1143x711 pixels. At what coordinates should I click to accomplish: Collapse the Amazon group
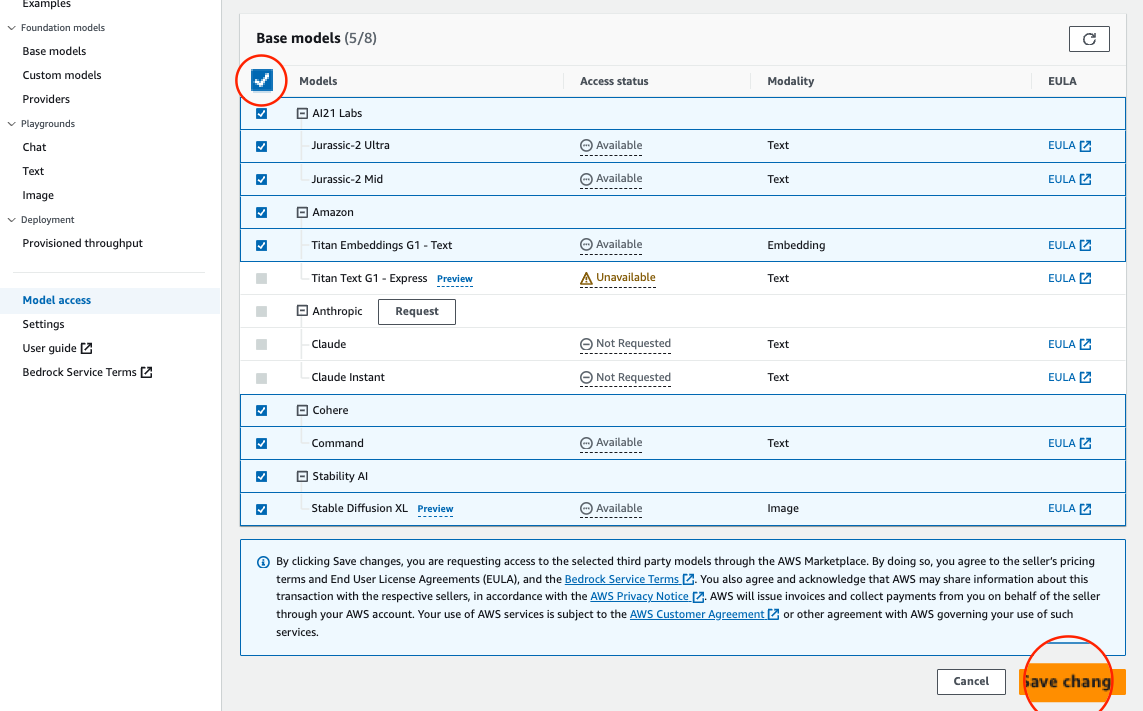302,213
